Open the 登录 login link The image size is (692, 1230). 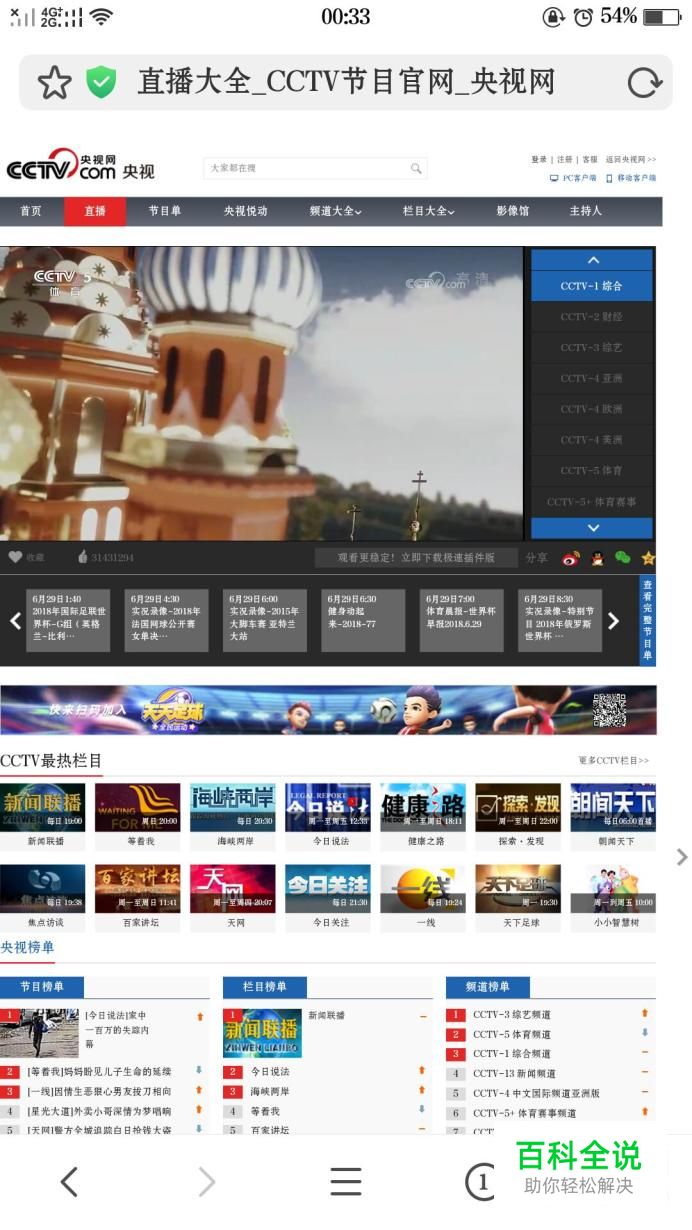click(539, 159)
